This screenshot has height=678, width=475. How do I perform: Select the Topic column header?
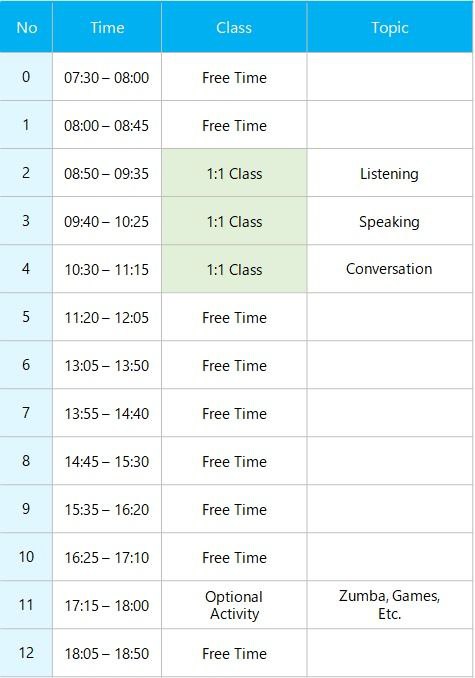point(389,27)
